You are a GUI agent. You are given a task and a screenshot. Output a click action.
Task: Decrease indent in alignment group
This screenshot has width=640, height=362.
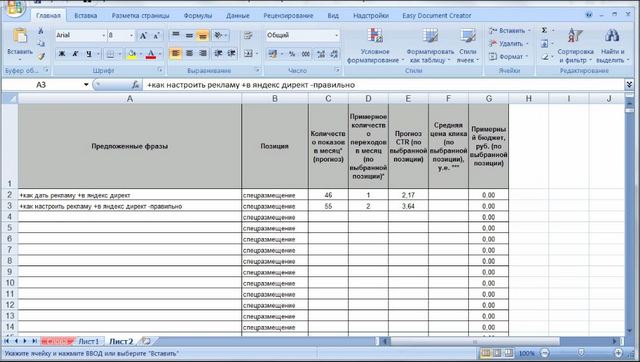pyautogui.click(x=218, y=53)
